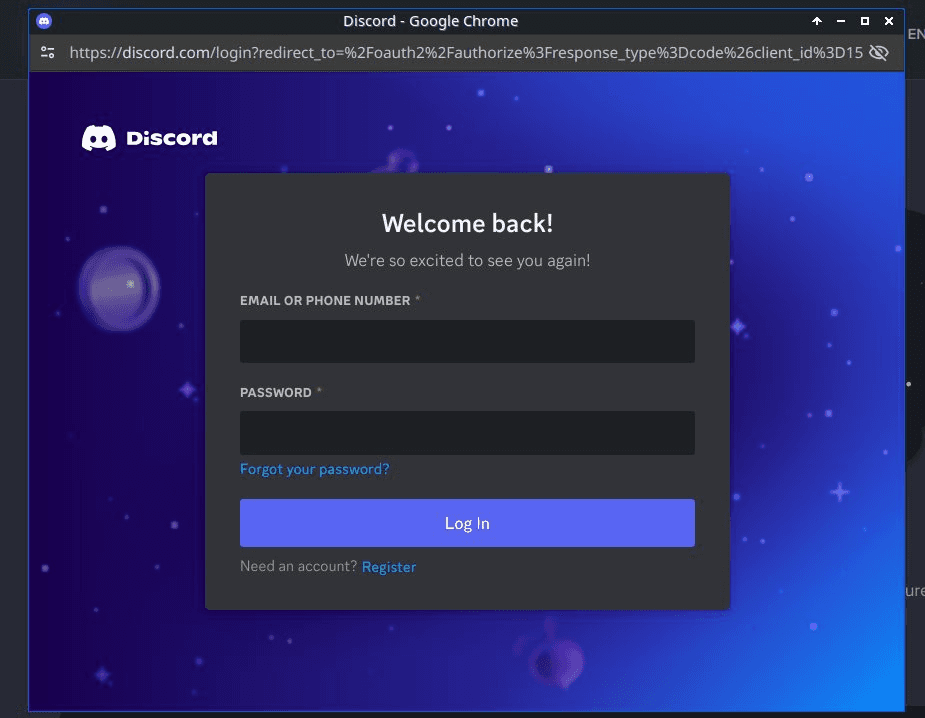Viewport: 925px width, 718px height.
Task: Click the Discord favicon in title bar
Action: click(x=44, y=21)
